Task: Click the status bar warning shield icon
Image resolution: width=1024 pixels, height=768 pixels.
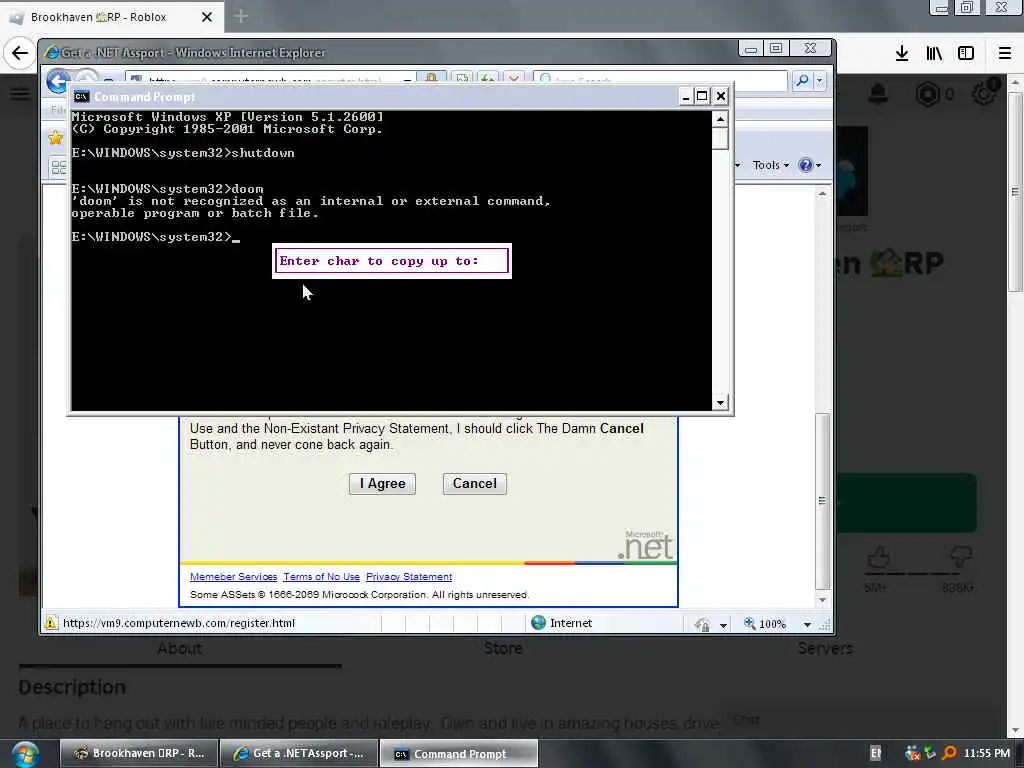Action: (50, 623)
